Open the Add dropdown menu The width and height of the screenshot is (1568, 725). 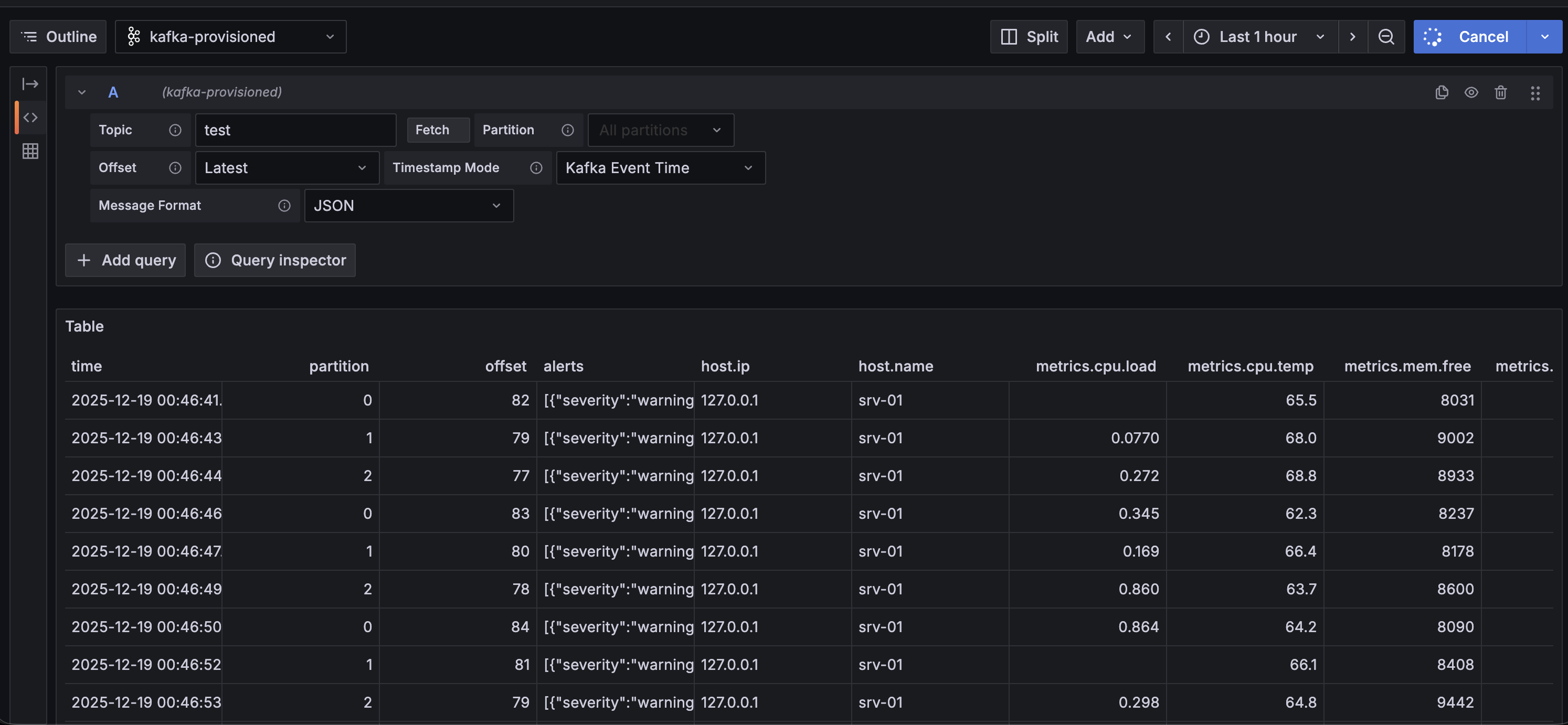(1110, 37)
